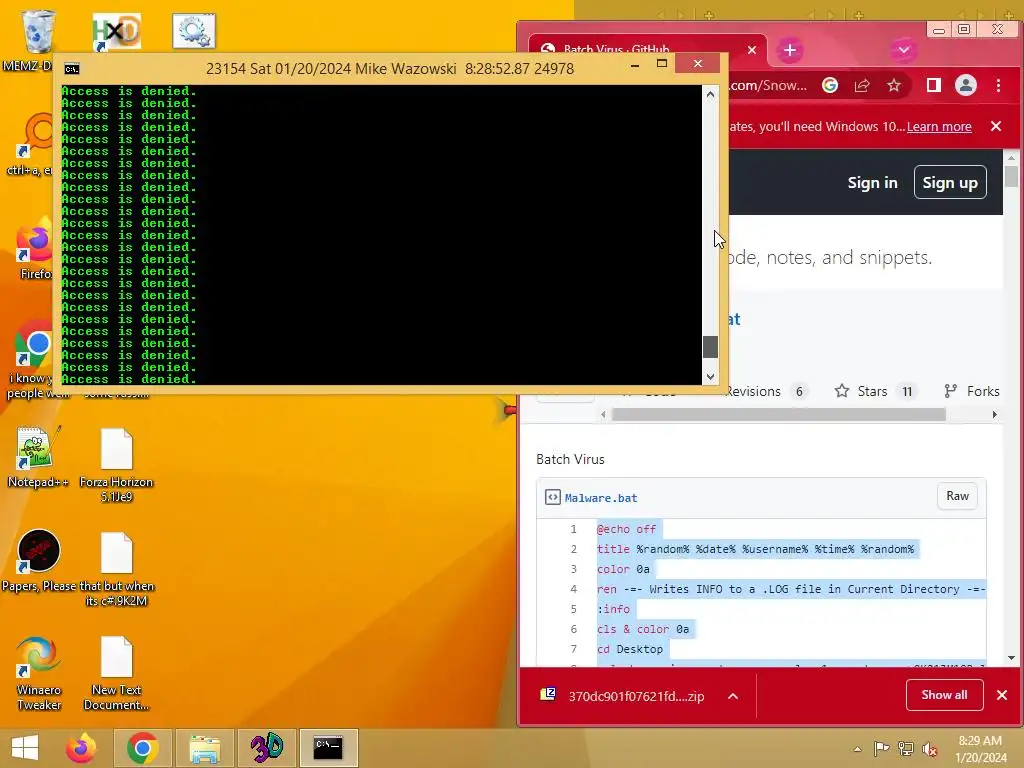
Task: Click the muted volume tray icon
Action: (929, 749)
